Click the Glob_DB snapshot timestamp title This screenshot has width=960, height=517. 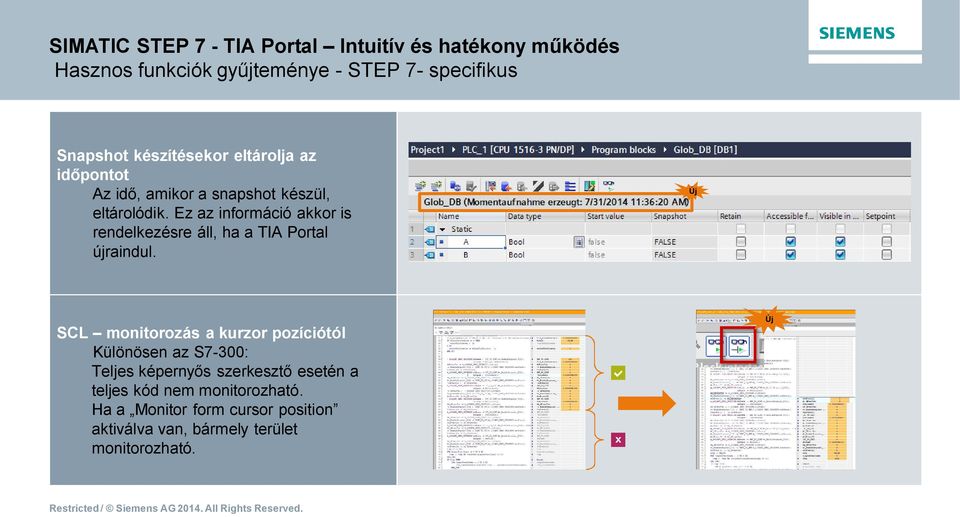(556, 202)
